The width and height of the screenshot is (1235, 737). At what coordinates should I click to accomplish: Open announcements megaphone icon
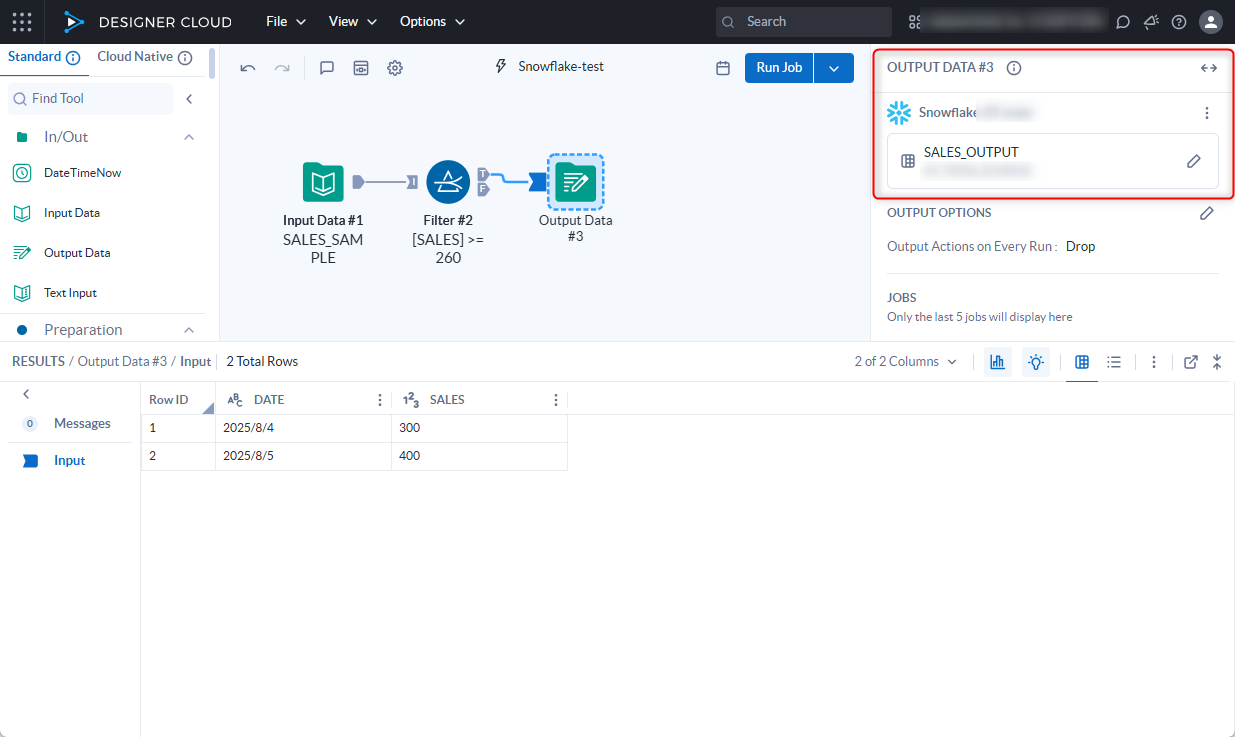tap(1151, 22)
